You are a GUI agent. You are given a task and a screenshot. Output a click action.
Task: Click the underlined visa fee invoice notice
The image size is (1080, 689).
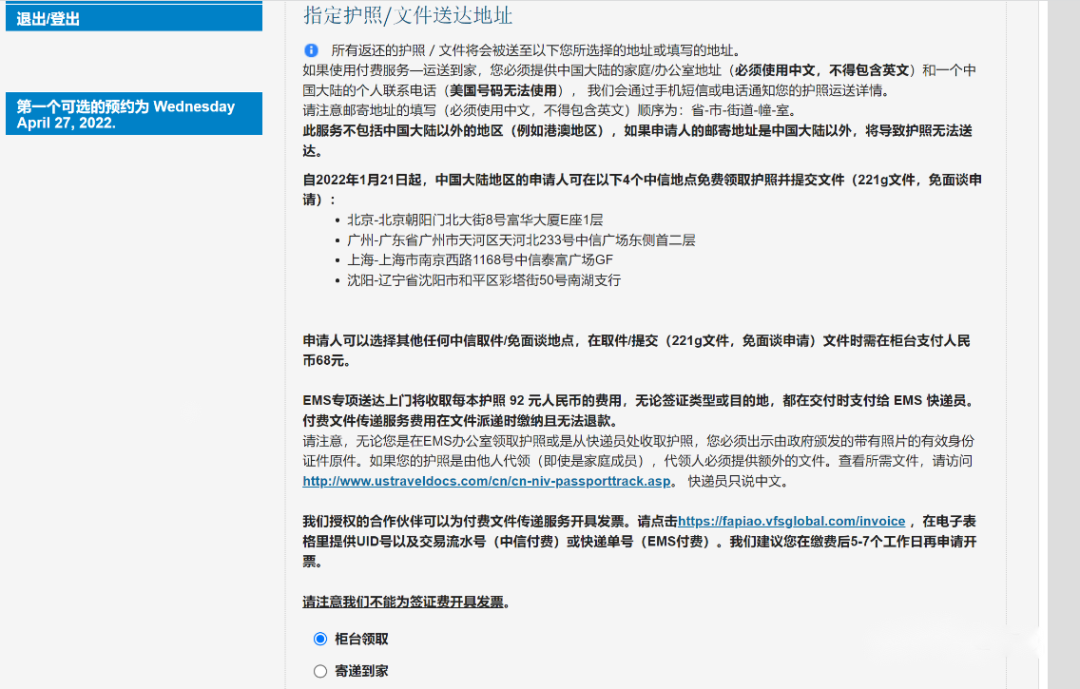tap(406, 602)
